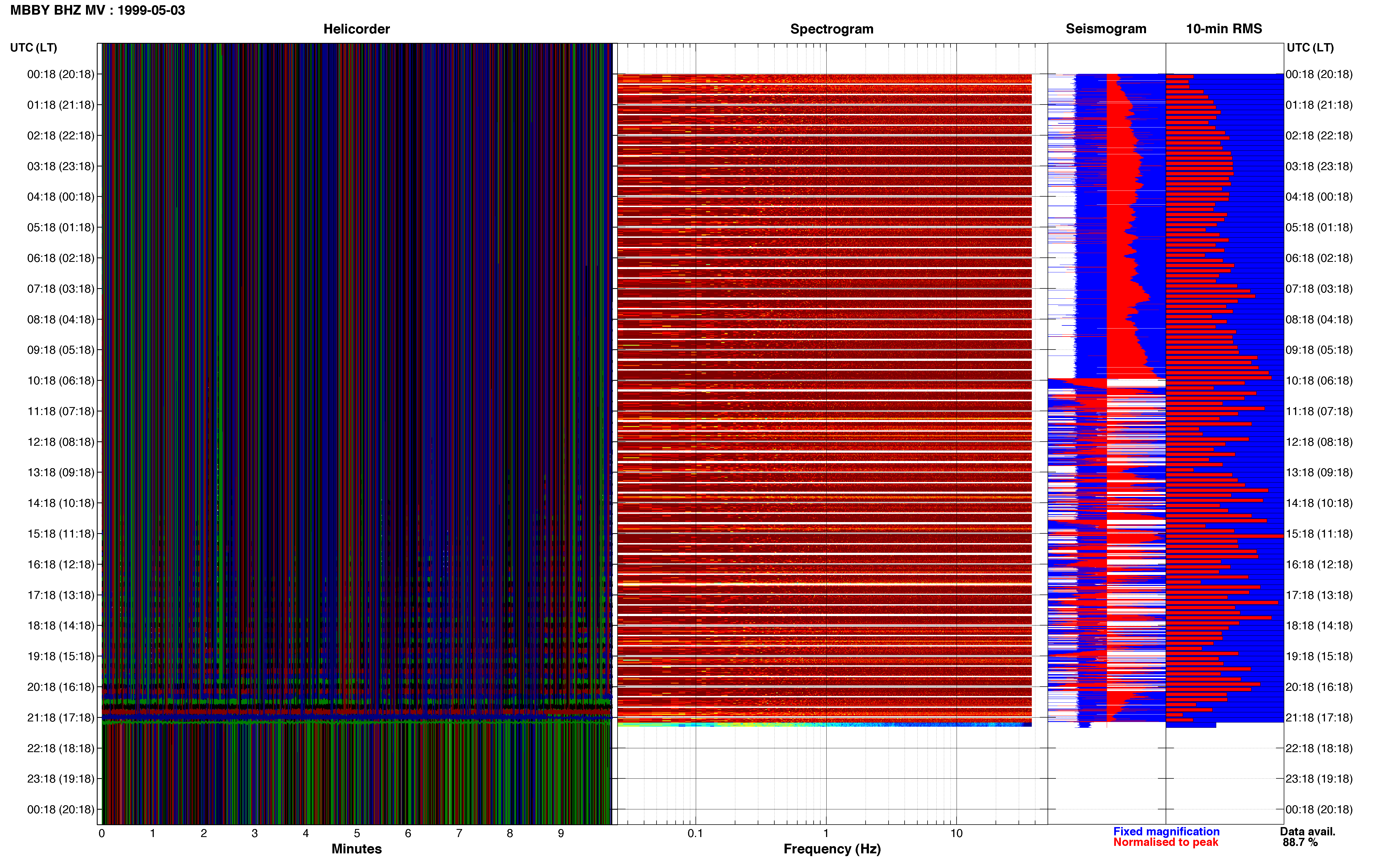Click the right '10:18 (06:18)' time label
This screenshot has width=1388, height=868.
click(x=1319, y=380)
